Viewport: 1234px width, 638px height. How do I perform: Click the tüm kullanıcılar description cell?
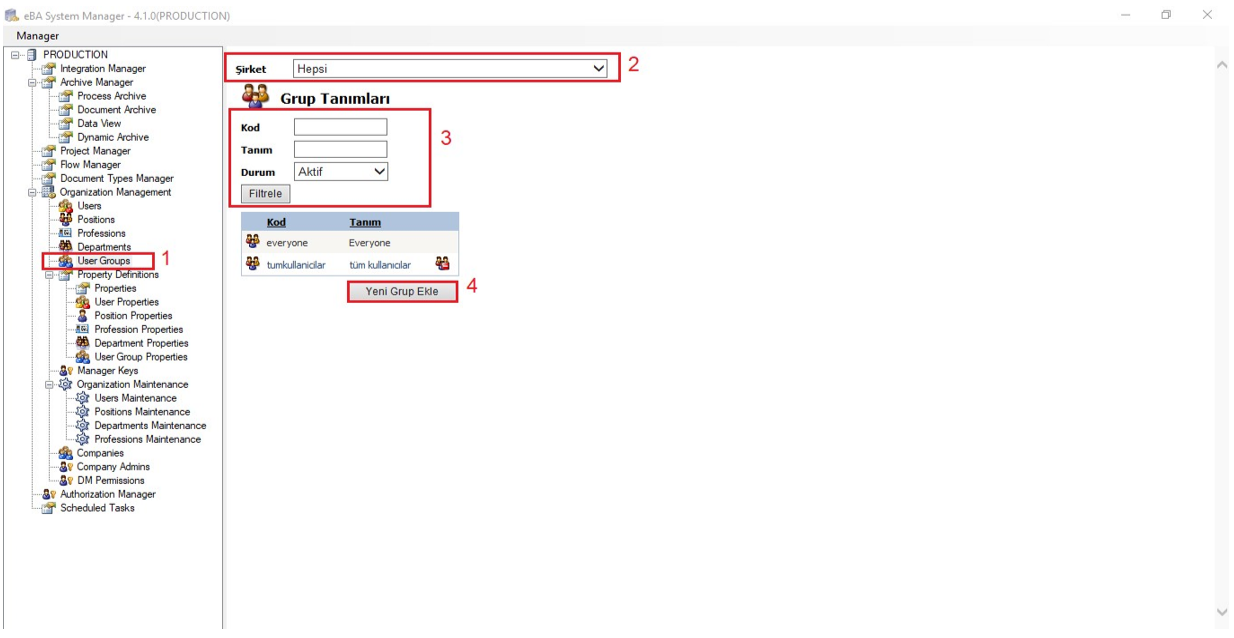(x=380, y=265)
